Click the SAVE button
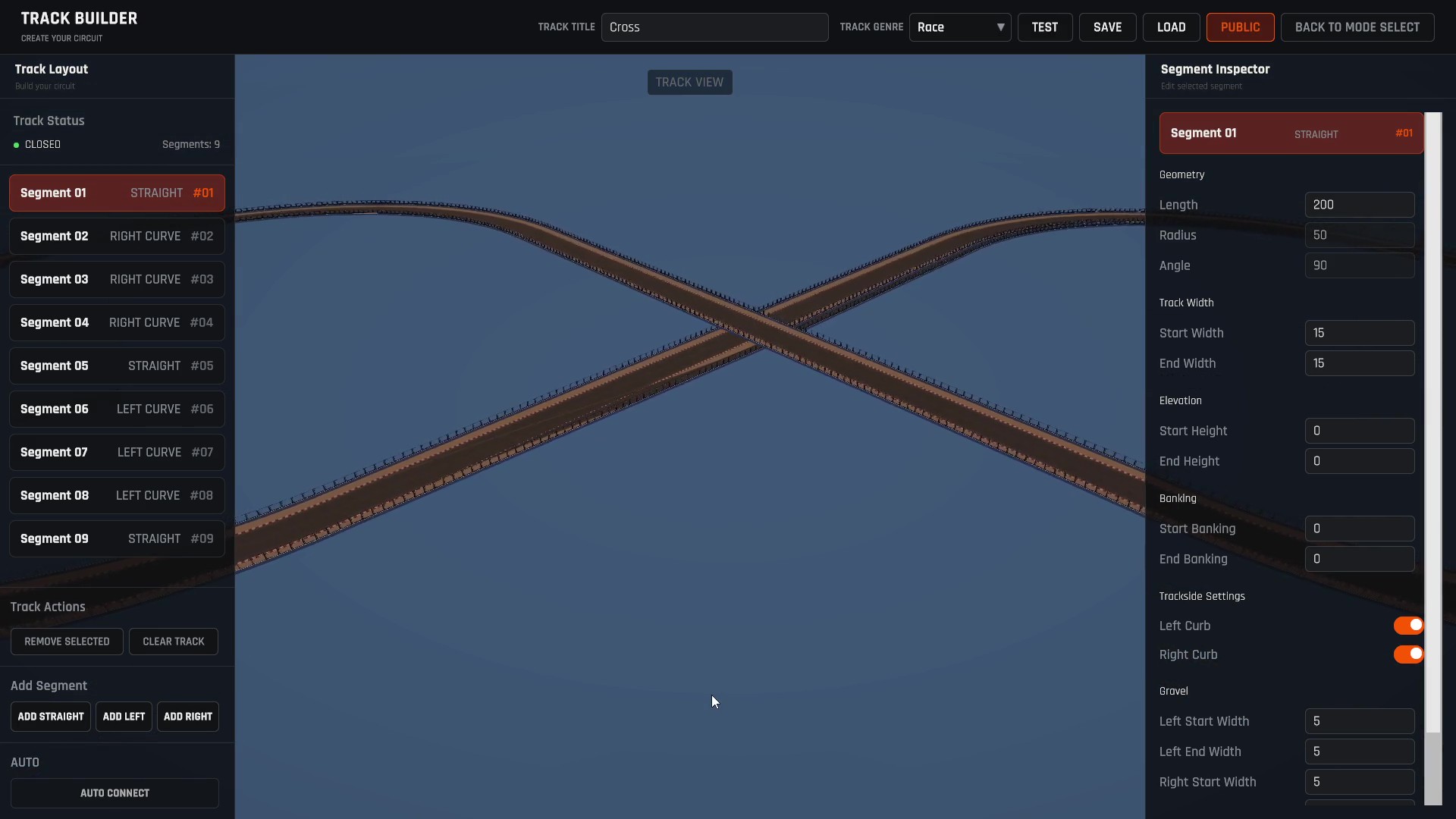Image resolution: width=1456 pixels, height=819 pixels. coord(1108,27)
